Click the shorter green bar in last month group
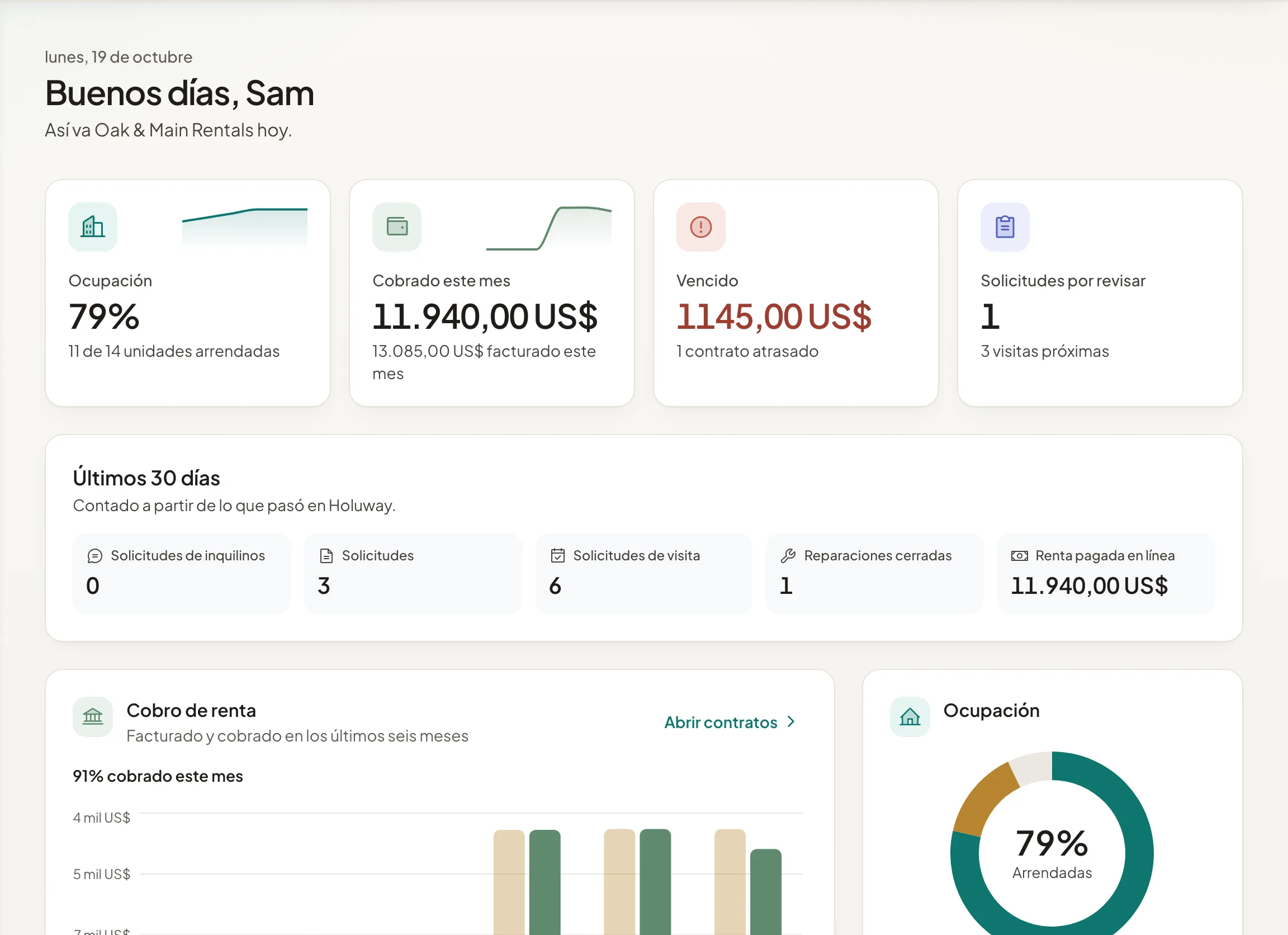The height and width of the screenshot is (935, 1288). click(x=765, y=892)
